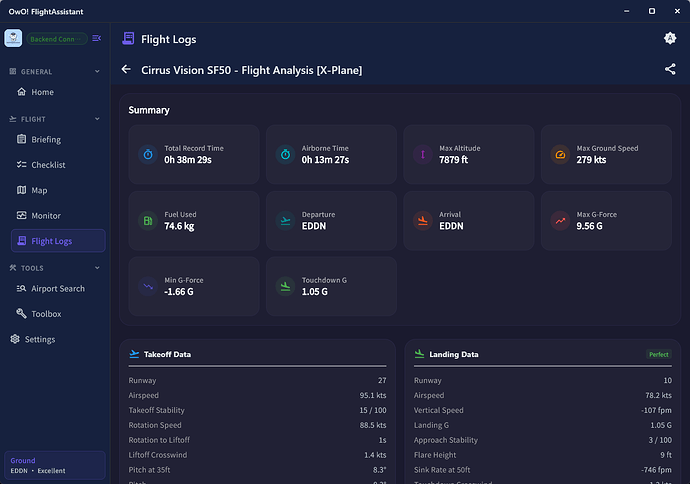This screenshot has height=484, width=690.
Task: Click the Home house icon
Action: [x=21, y=92]
